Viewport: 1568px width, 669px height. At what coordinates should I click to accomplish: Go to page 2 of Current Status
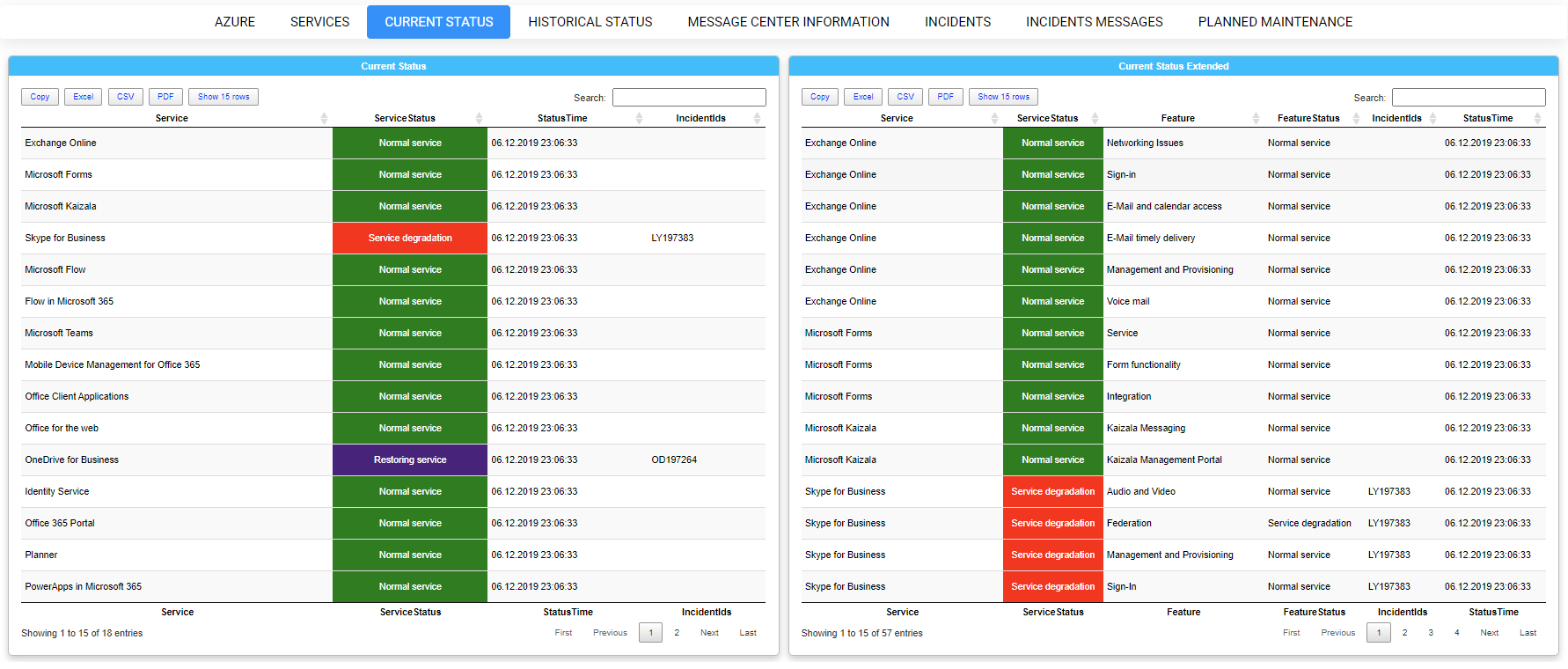pos(677,633)
